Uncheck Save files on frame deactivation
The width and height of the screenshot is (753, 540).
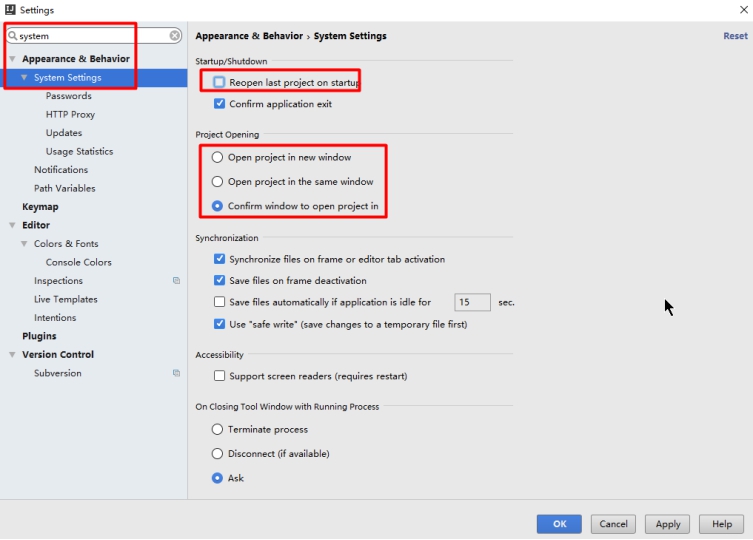pyautogui.click(x=219, y=280)
